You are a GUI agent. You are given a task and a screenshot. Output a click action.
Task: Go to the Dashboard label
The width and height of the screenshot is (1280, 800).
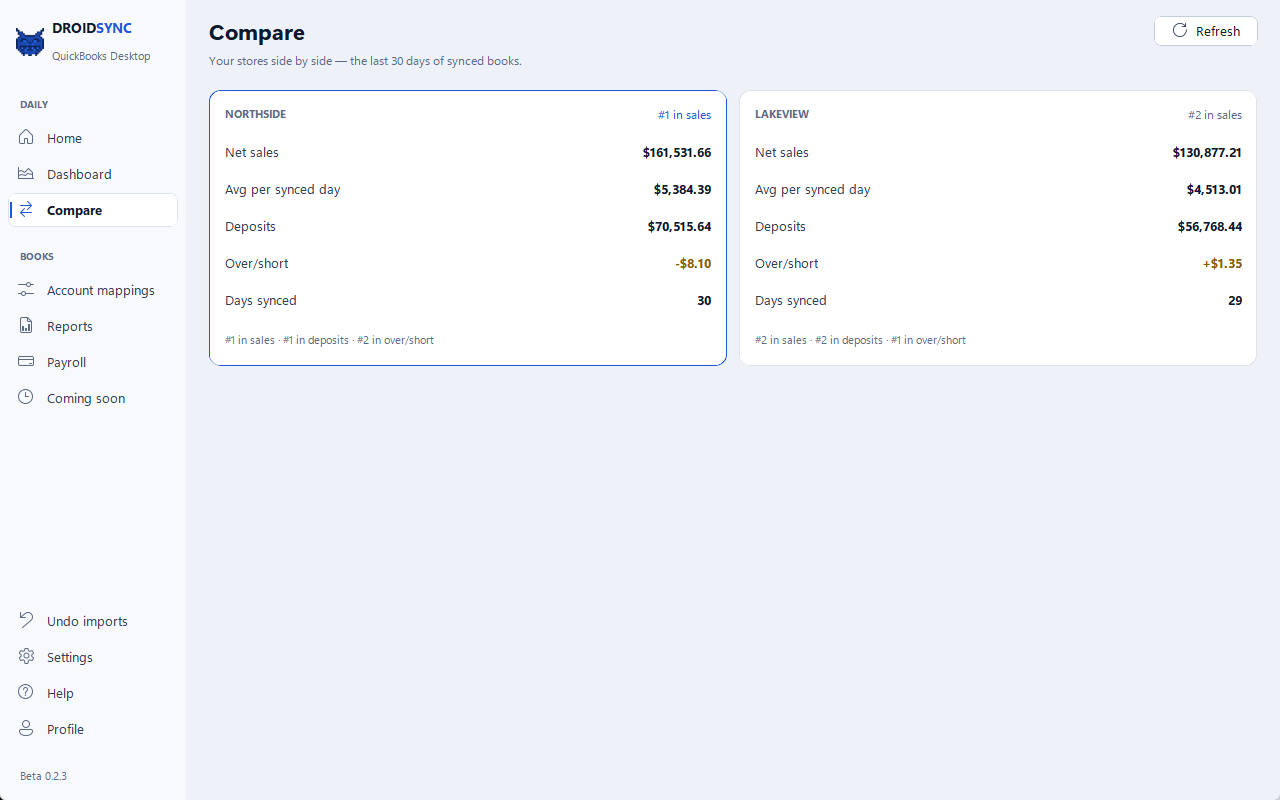click(x=79, y=175)
